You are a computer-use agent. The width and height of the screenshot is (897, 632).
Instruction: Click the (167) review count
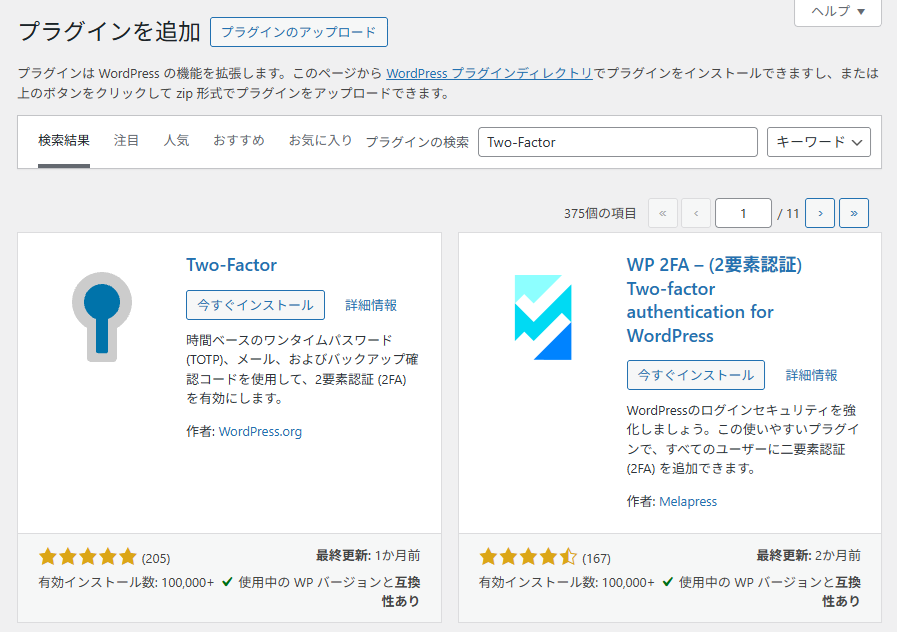[x=596, y=558]
